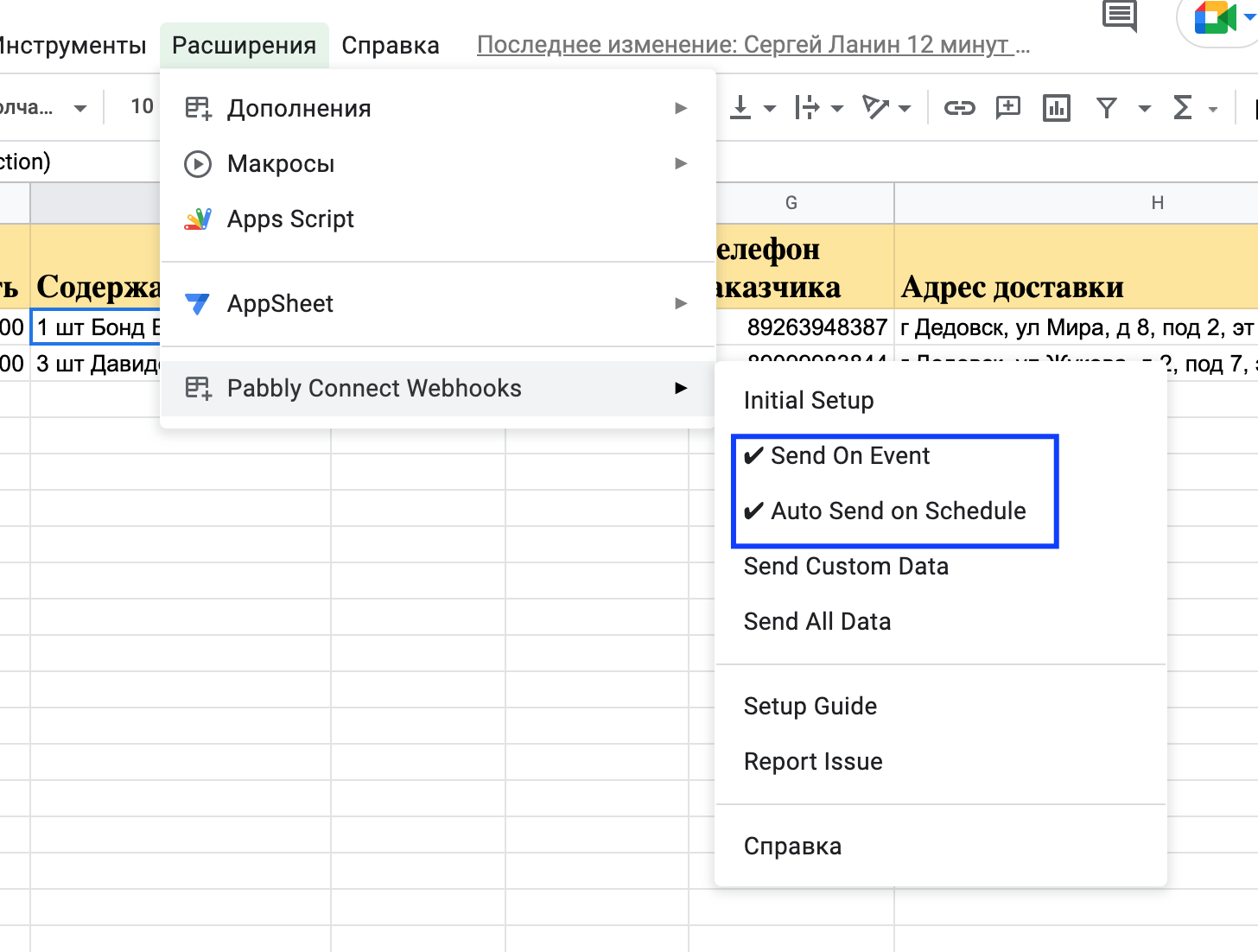
Task: Open comment history icon at top right
Action: [1120, 16]
